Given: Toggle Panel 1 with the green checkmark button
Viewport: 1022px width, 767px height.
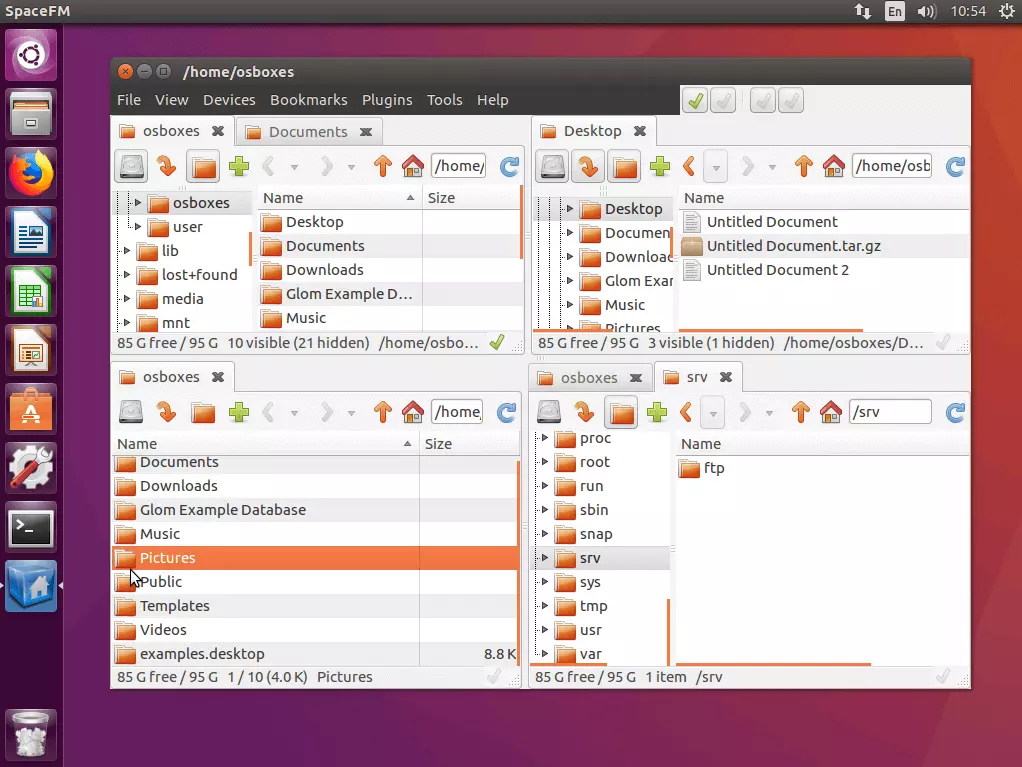Looking at the screenshot, I should pos(695,100).
